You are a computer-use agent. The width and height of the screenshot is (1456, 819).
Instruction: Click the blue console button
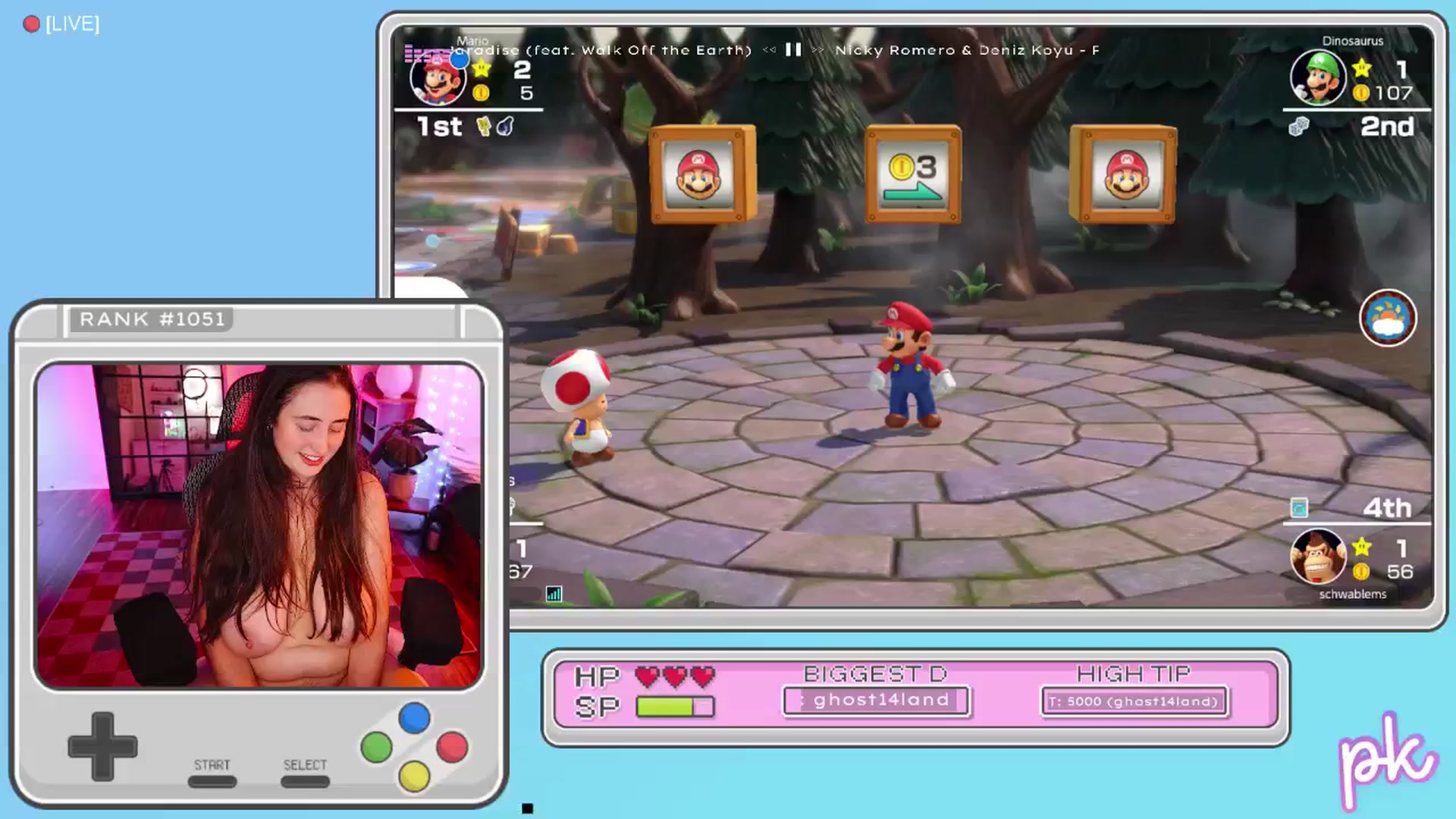click(414, 717)
